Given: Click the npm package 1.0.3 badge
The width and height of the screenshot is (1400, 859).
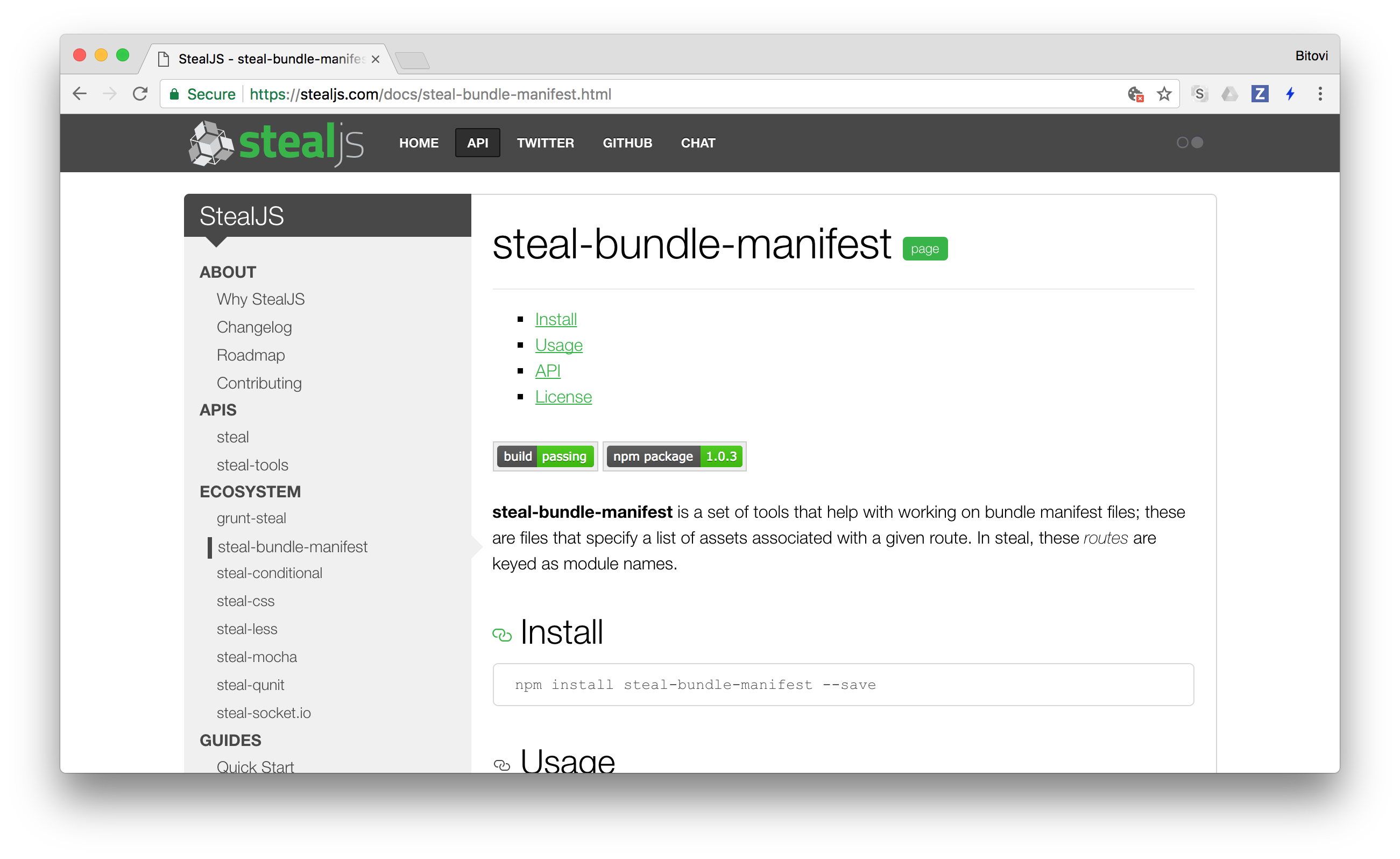Looking at the screenshot, I should click(x=674, y=456).
